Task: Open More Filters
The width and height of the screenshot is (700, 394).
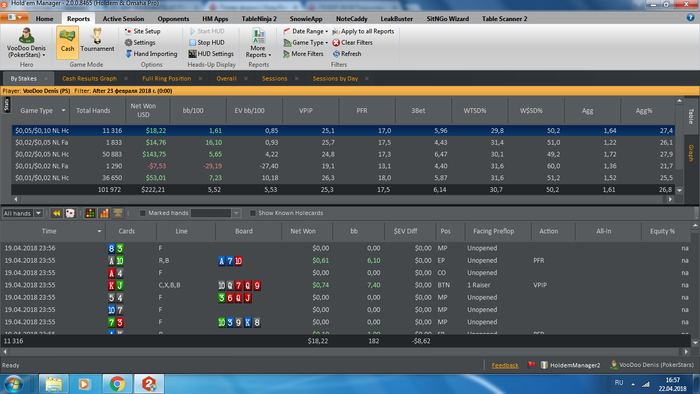Action: (303, 54)
